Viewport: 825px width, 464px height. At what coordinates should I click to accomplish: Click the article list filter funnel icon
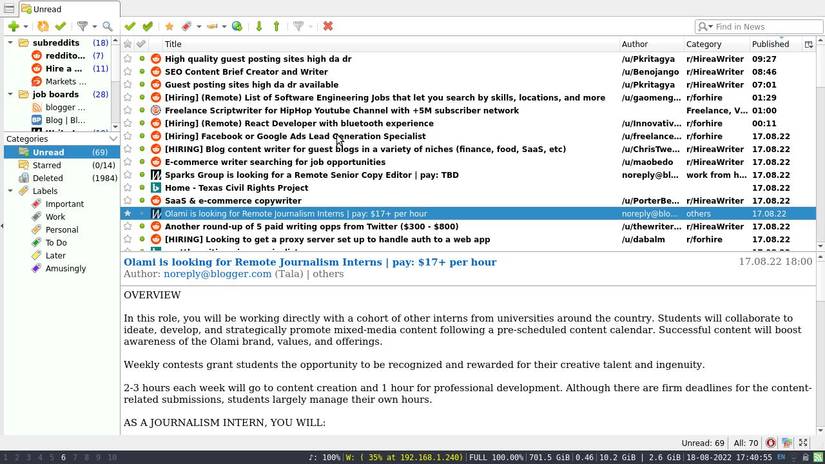click(x=298, y=26)
